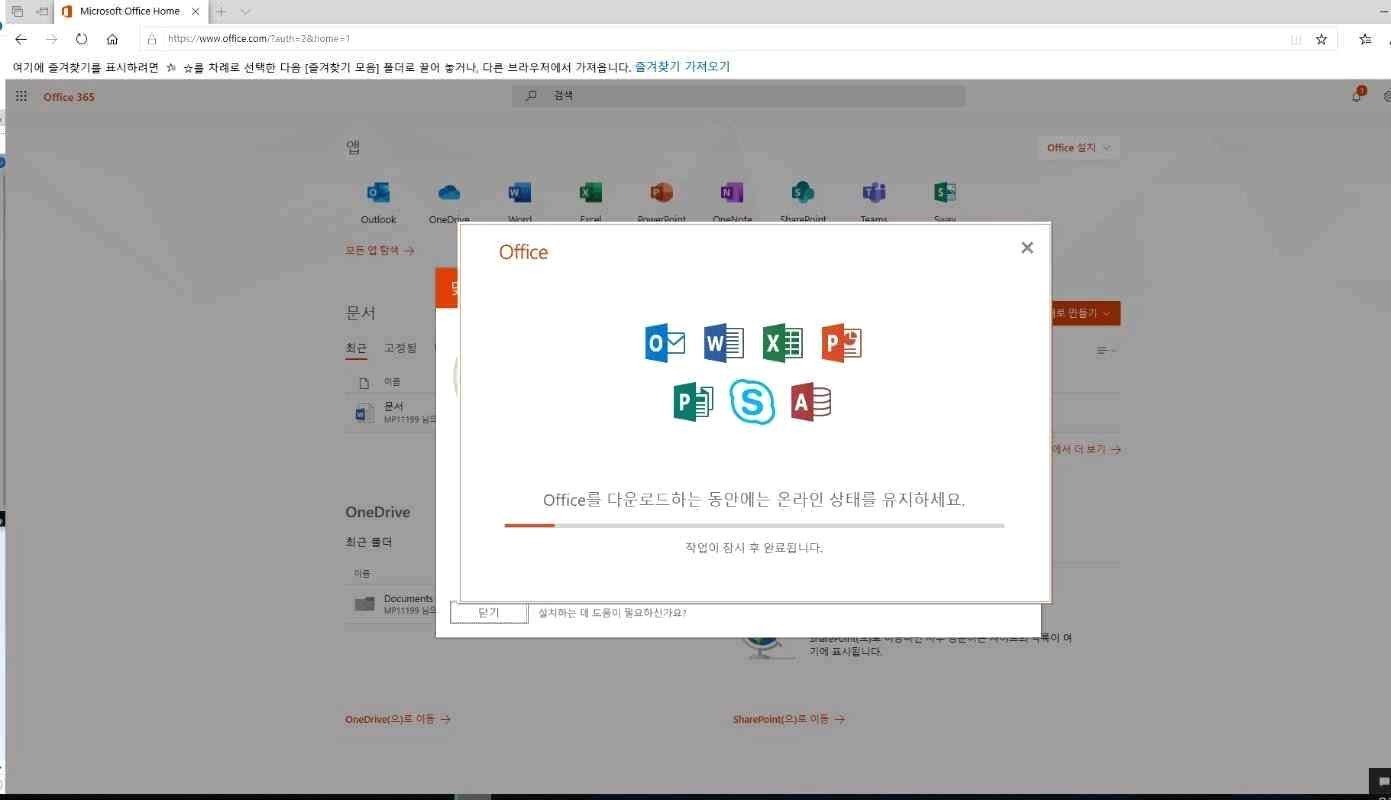Expand the Office 설치 dropdown

(1079, 148)
